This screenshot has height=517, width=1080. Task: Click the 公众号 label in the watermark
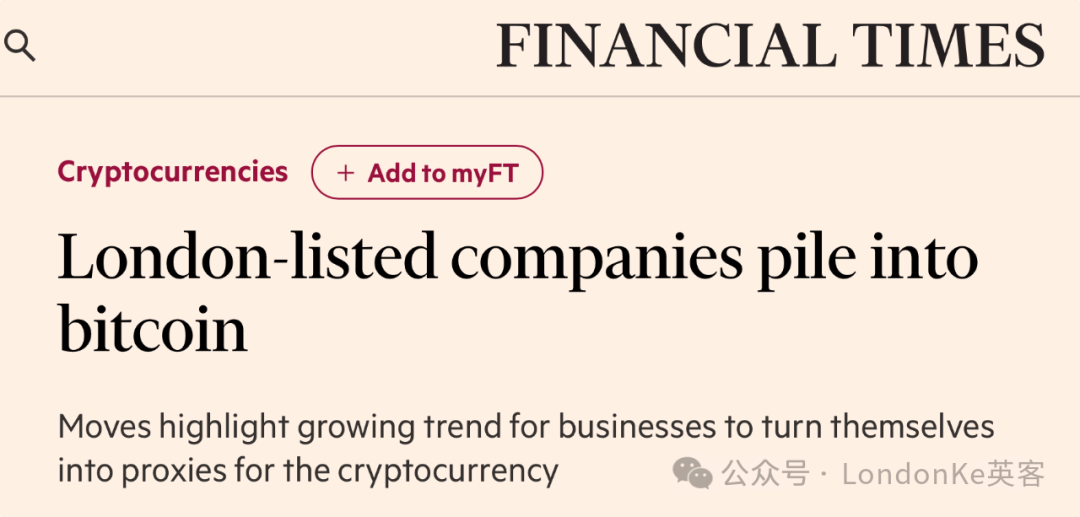tap(765, 474)
